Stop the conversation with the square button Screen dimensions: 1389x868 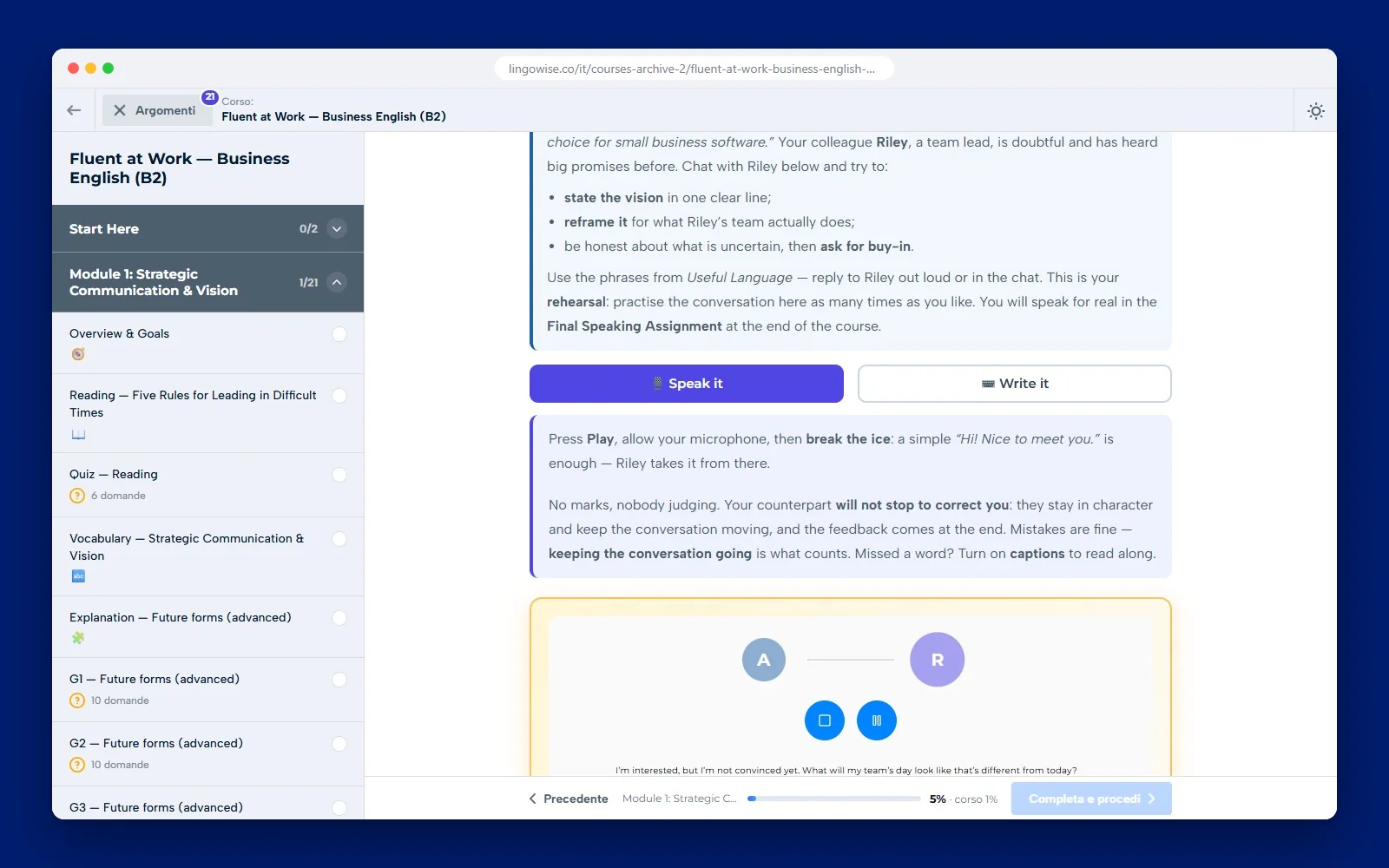click(825, 720)
